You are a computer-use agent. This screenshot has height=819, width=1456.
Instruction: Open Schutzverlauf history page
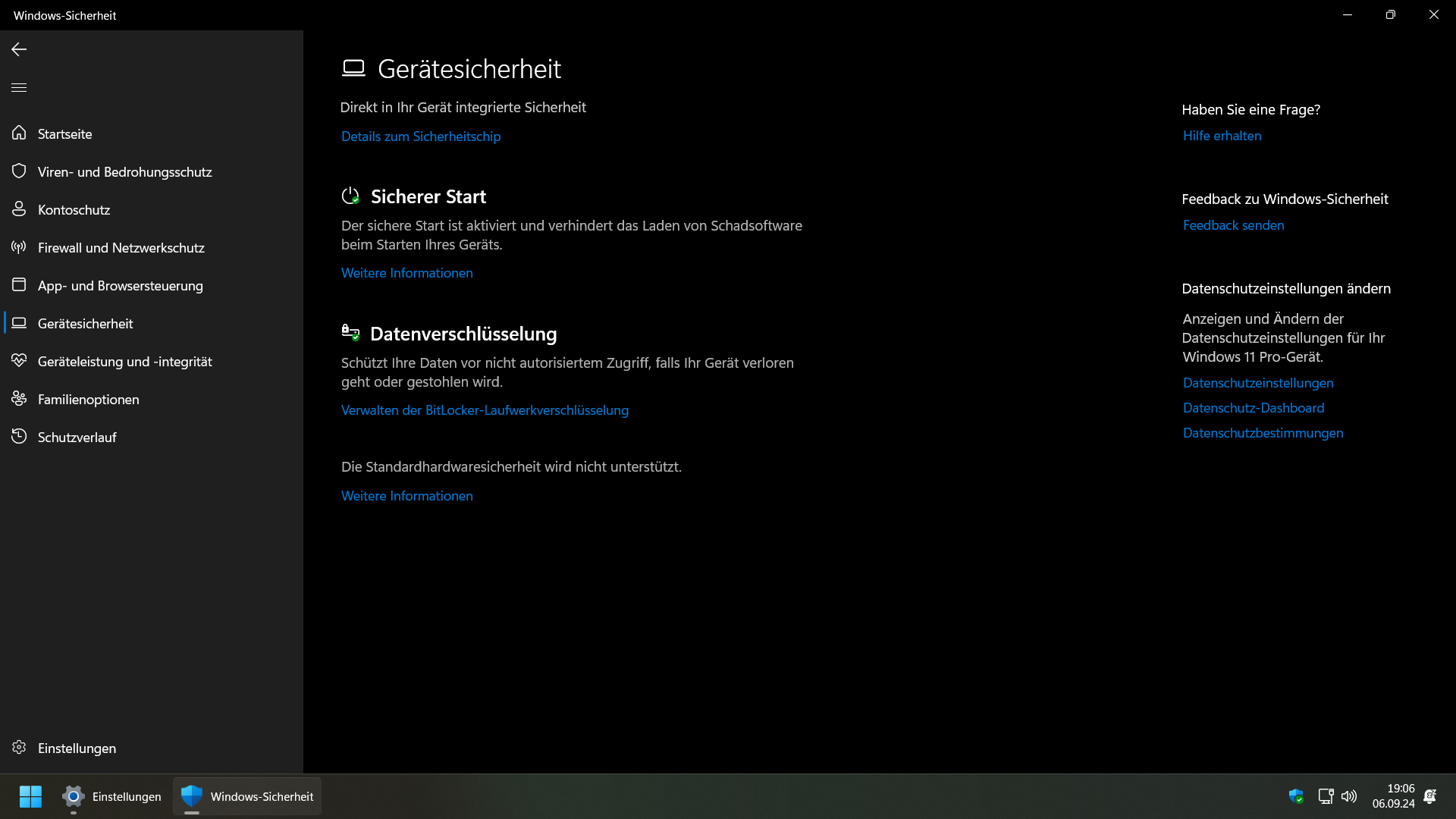pyautogui.click(x=77, y=438)
